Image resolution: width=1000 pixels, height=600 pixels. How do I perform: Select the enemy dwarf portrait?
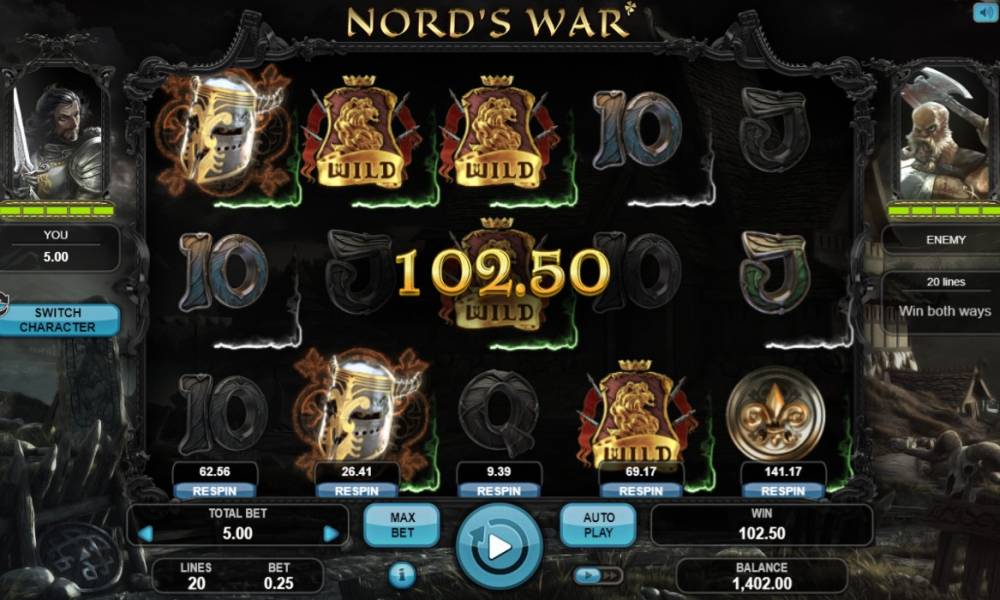click(x=947, y=134)
